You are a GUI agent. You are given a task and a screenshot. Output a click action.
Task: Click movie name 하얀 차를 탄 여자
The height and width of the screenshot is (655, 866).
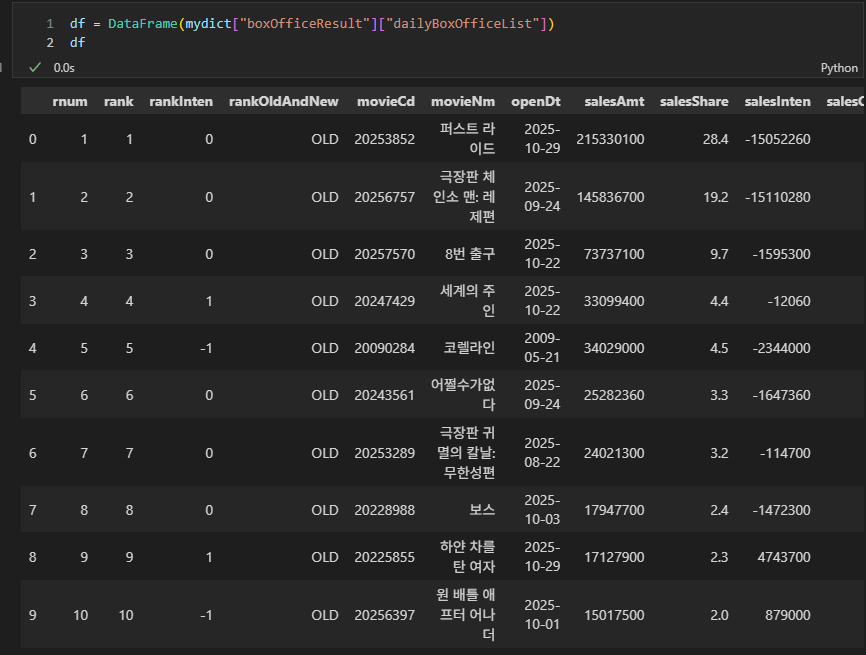coord(467,556)
